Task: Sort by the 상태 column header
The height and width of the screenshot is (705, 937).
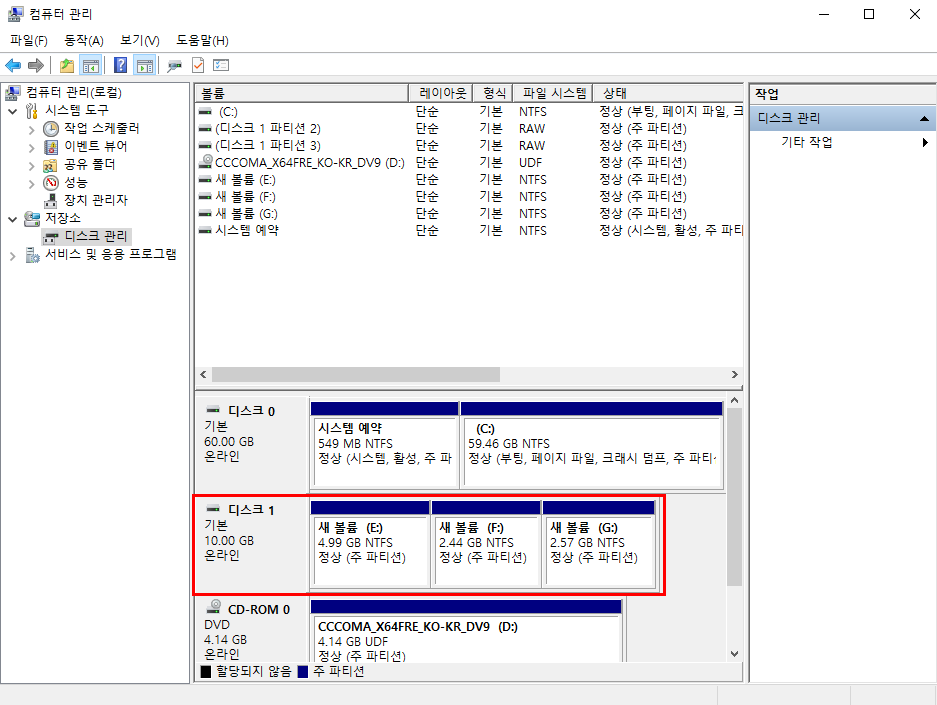Action: pyautogui.click(x=668, y=93)
